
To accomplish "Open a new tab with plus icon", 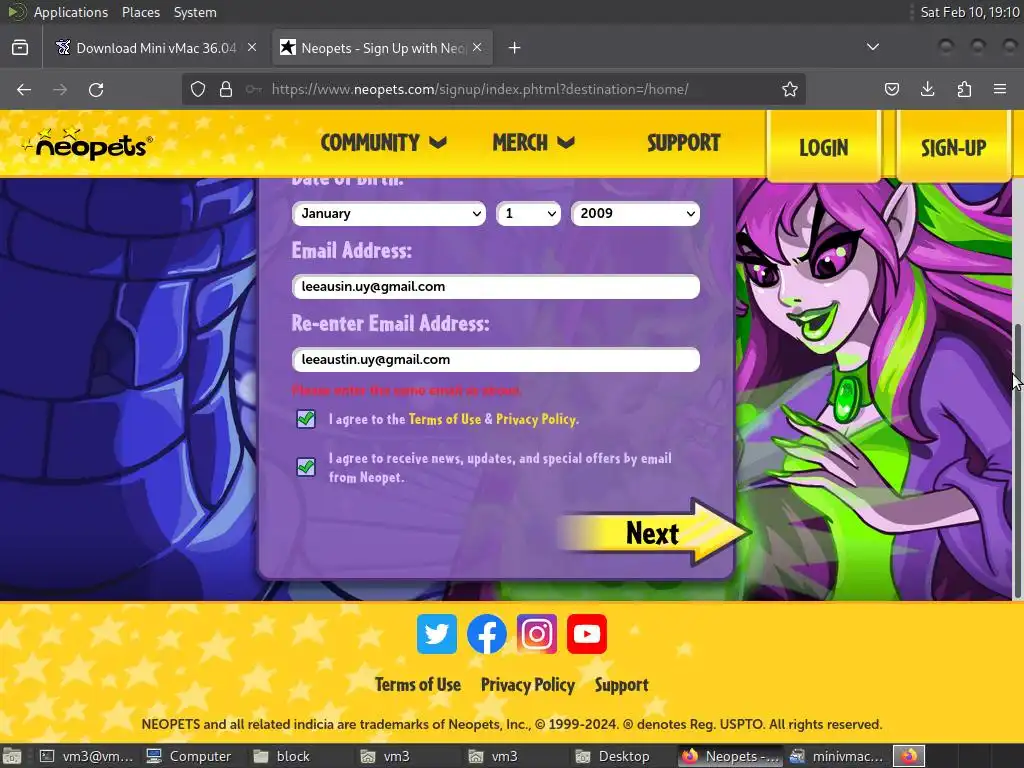I will [x=515, y=48].
